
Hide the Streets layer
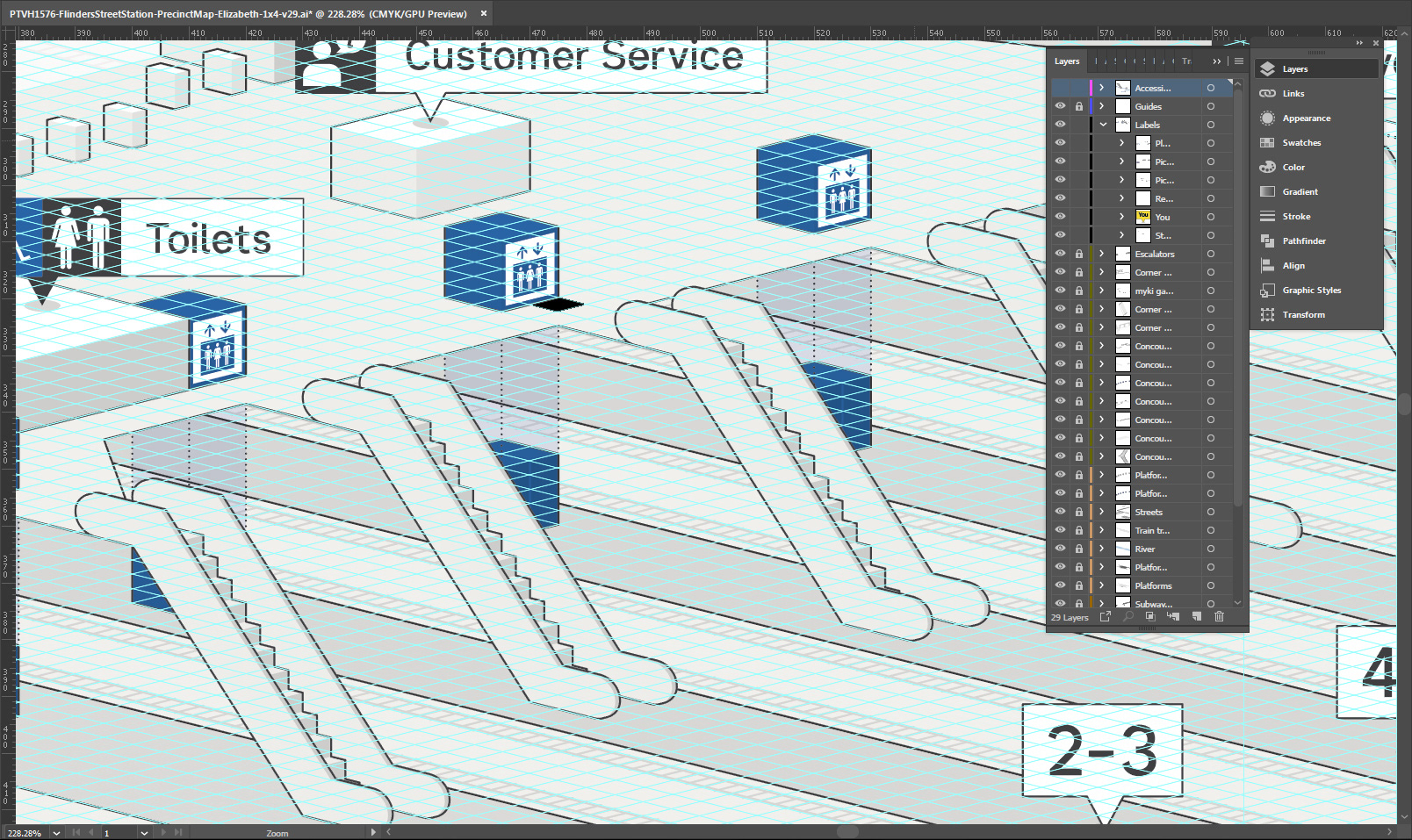[x=1060, y=512]
